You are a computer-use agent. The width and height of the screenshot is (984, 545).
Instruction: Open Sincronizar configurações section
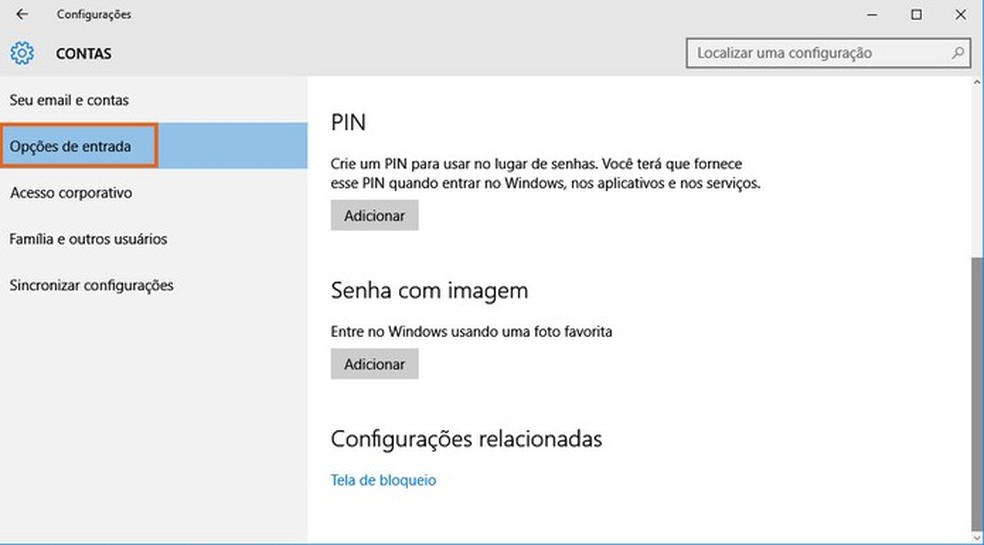click(91, 285)
